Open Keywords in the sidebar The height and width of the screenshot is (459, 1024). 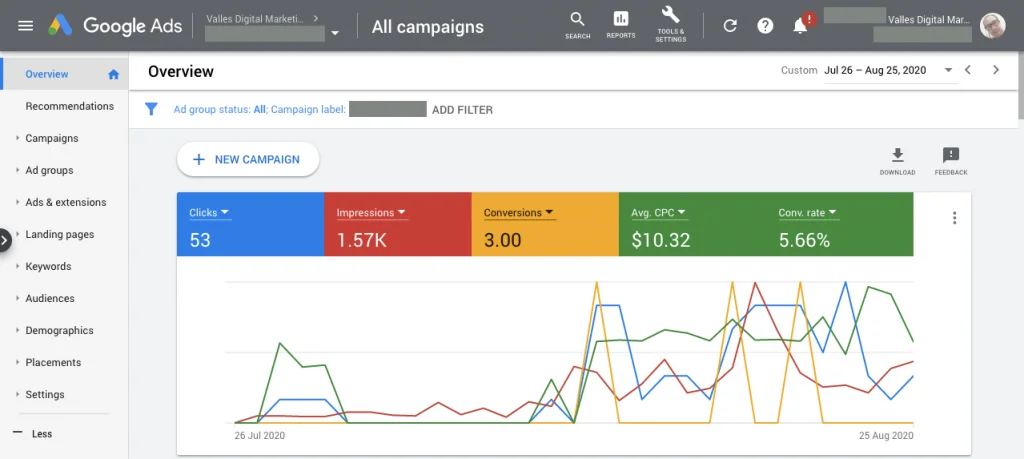48,266
